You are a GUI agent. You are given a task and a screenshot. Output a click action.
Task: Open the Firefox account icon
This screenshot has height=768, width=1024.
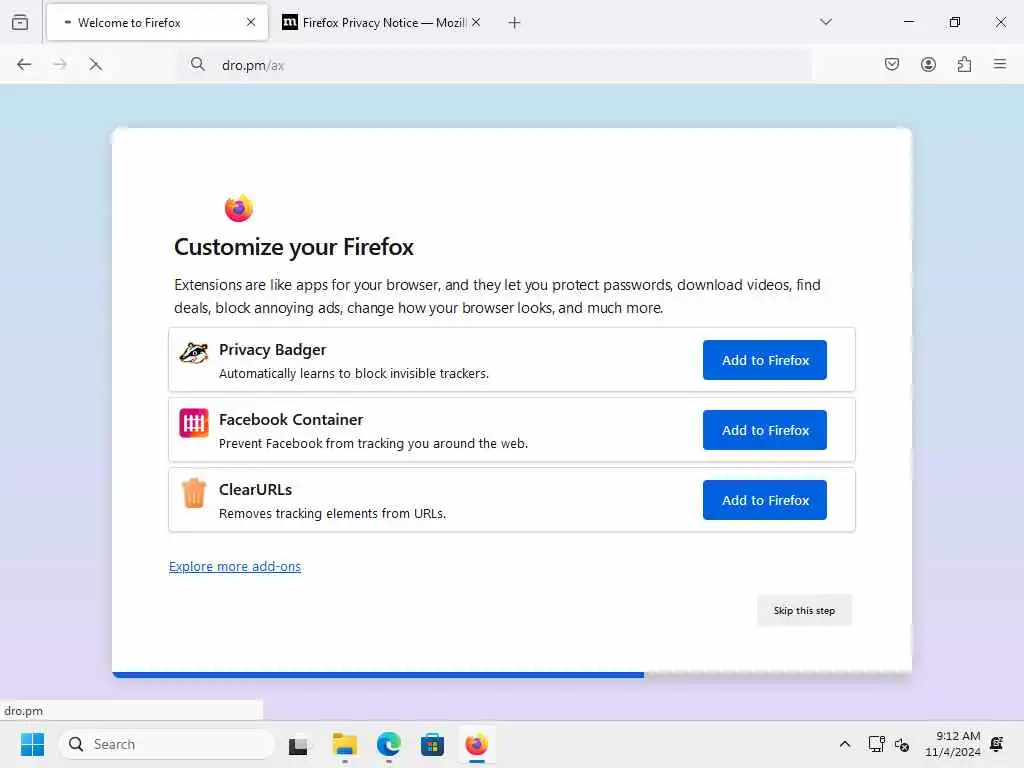pyautogui.click(x=928, y=64)
